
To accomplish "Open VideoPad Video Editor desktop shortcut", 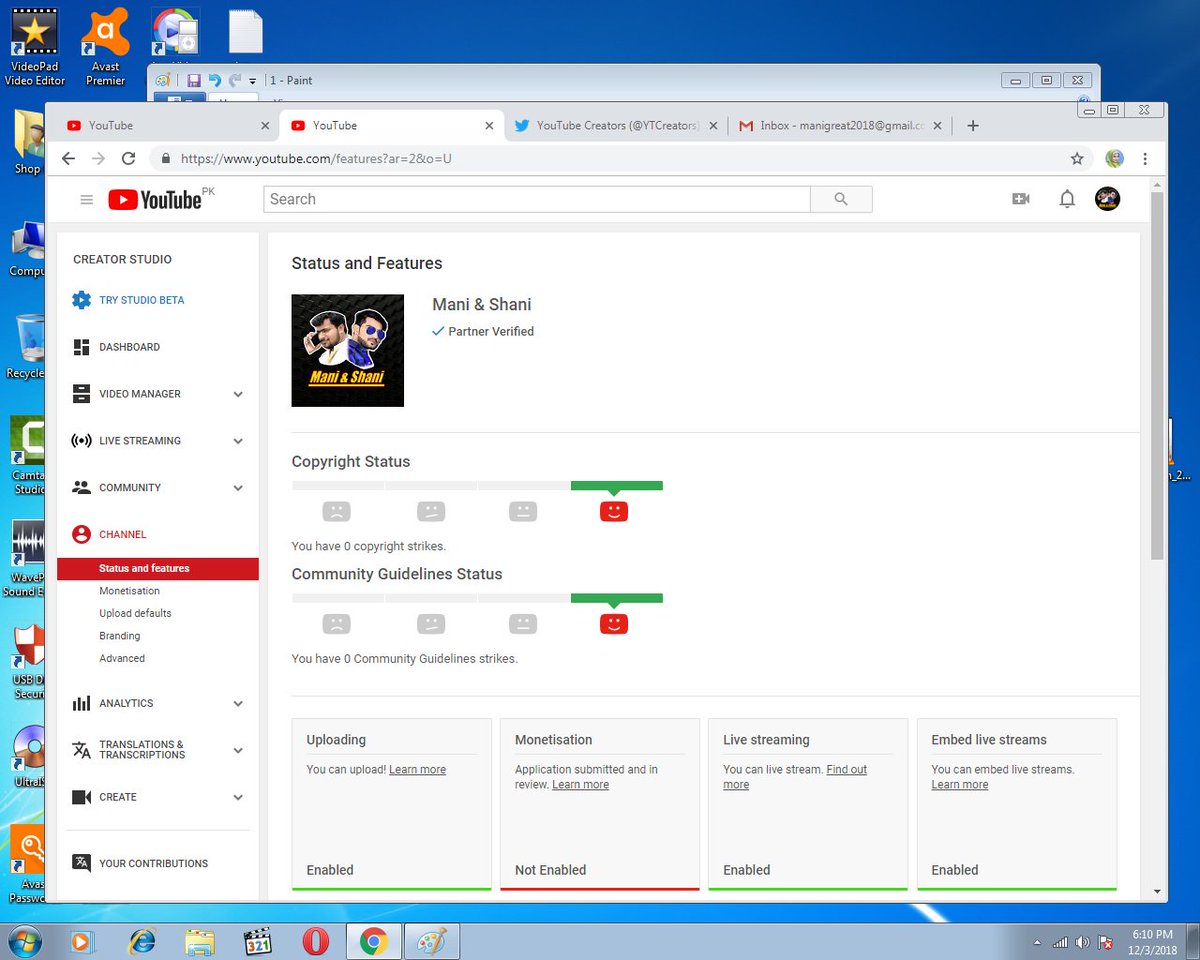I will click(35, 47).
